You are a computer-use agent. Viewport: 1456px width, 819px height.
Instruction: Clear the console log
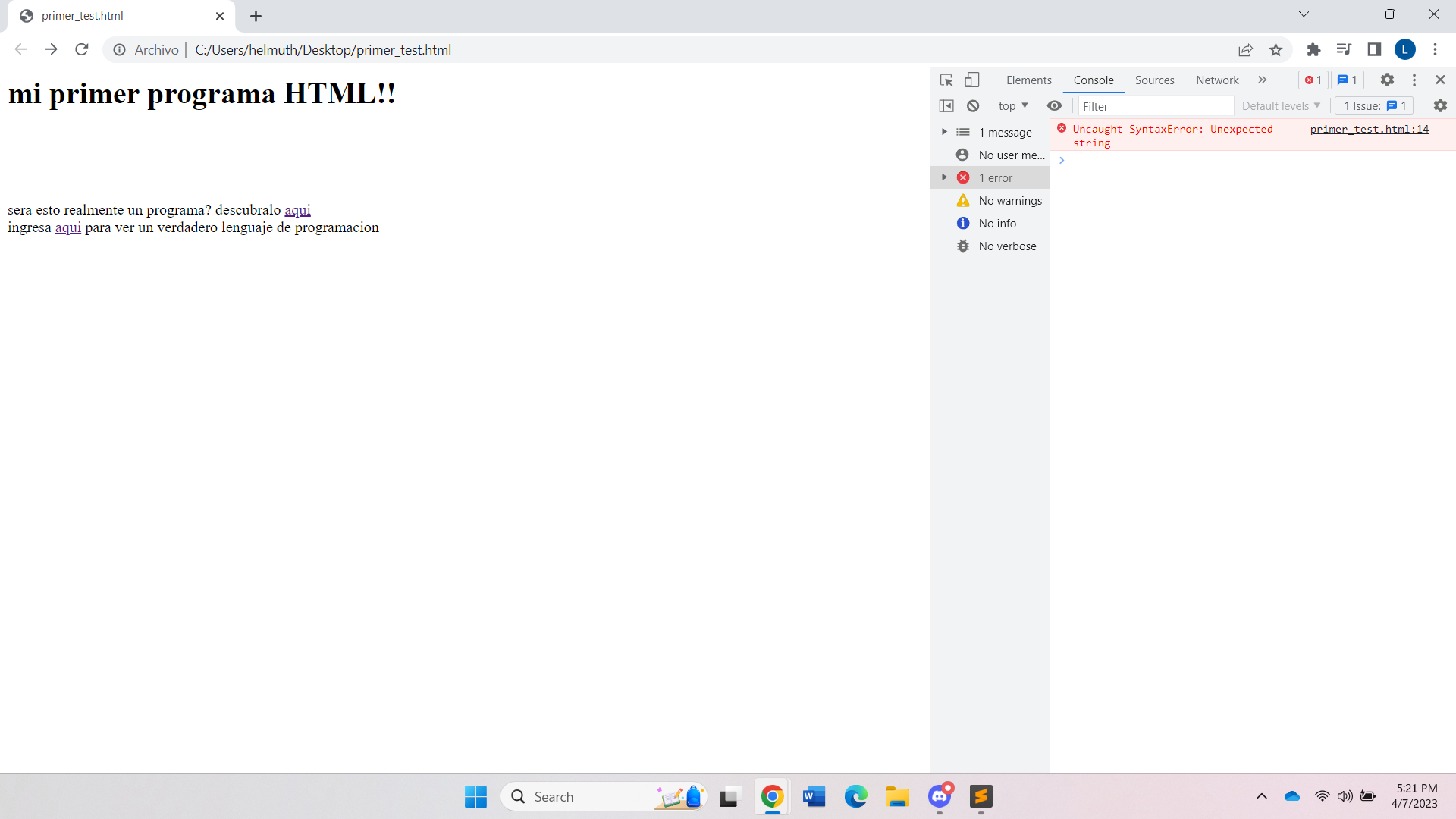point(973,105)
